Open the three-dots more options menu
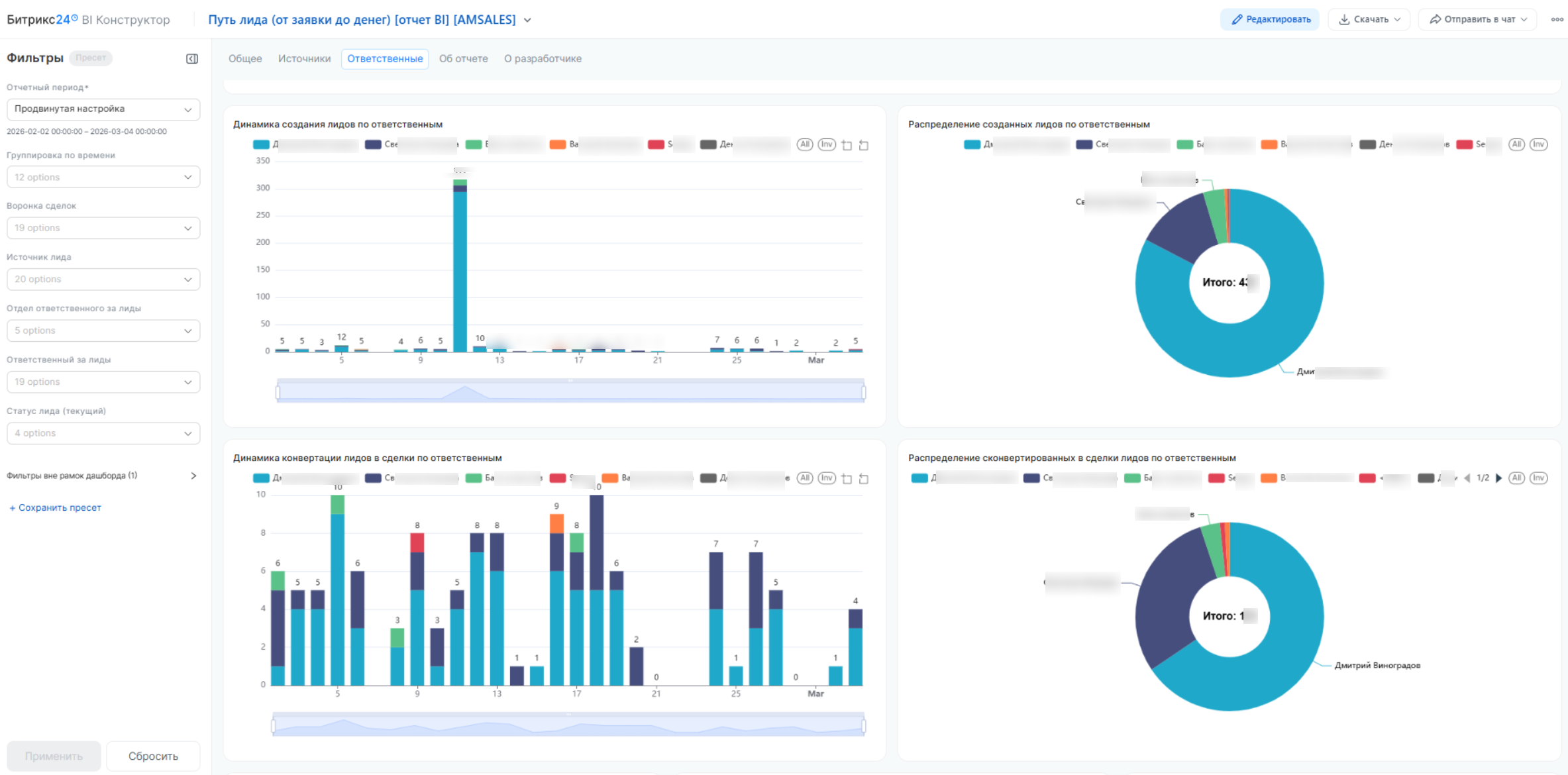This screenshot has height=775, width=1568. [x=1557, y=19]
